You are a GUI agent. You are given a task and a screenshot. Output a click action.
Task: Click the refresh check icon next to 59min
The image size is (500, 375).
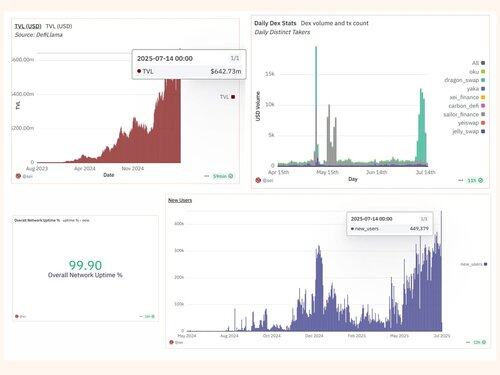[x=231, y=176]
